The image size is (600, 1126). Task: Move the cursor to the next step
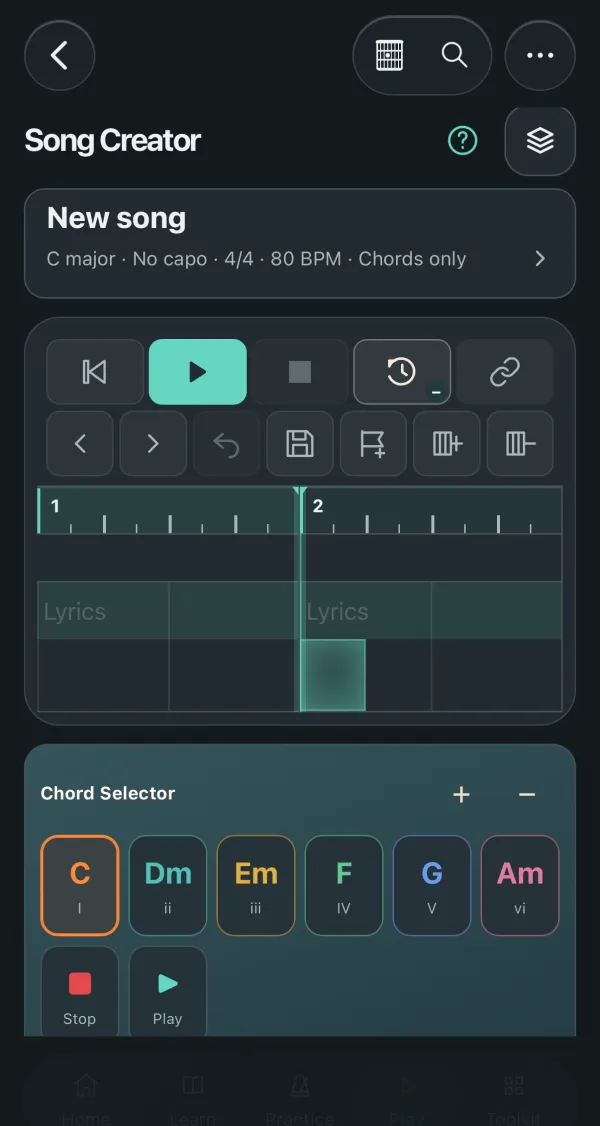click(x=153, y=444)
